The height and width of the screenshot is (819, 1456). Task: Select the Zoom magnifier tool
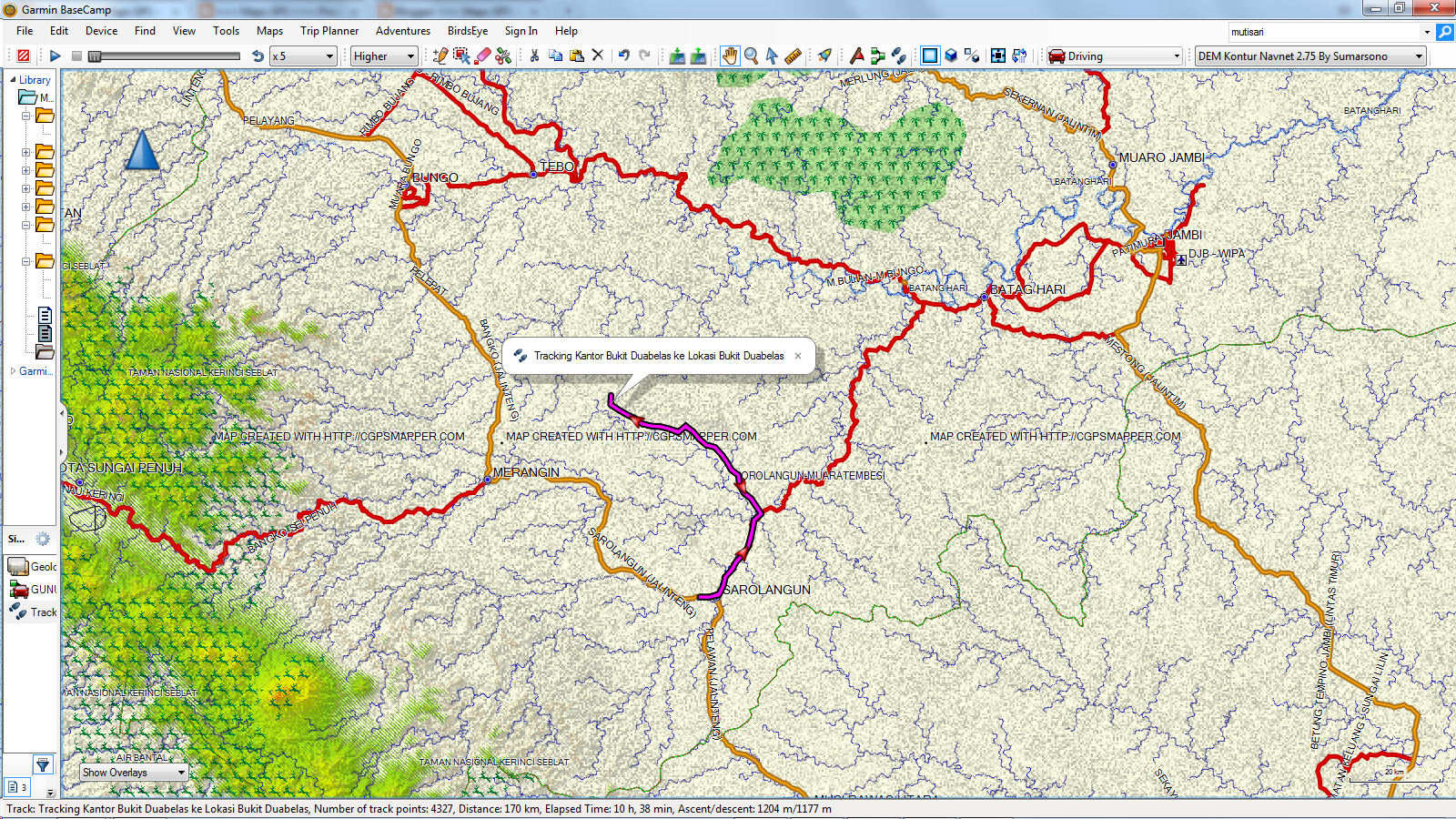coord(751,56)
